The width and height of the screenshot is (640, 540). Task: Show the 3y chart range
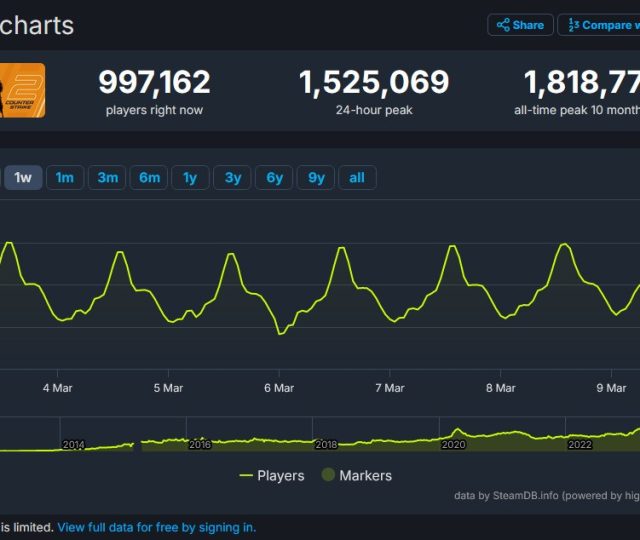[232, 178]
